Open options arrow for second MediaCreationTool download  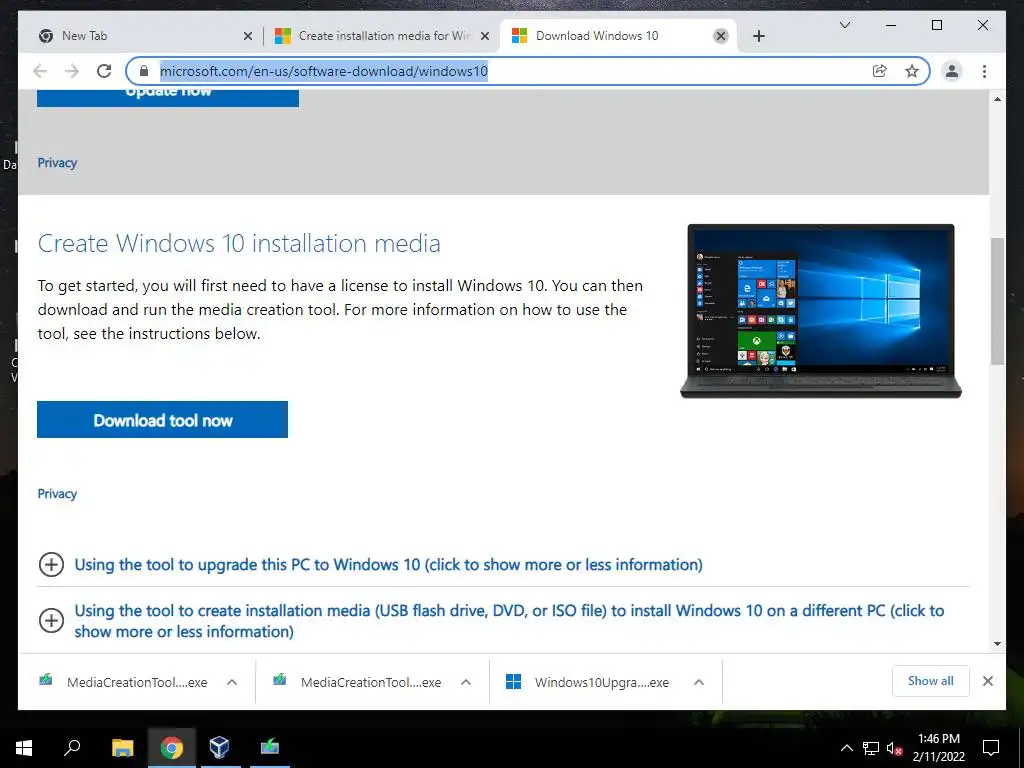click(466, 682)
